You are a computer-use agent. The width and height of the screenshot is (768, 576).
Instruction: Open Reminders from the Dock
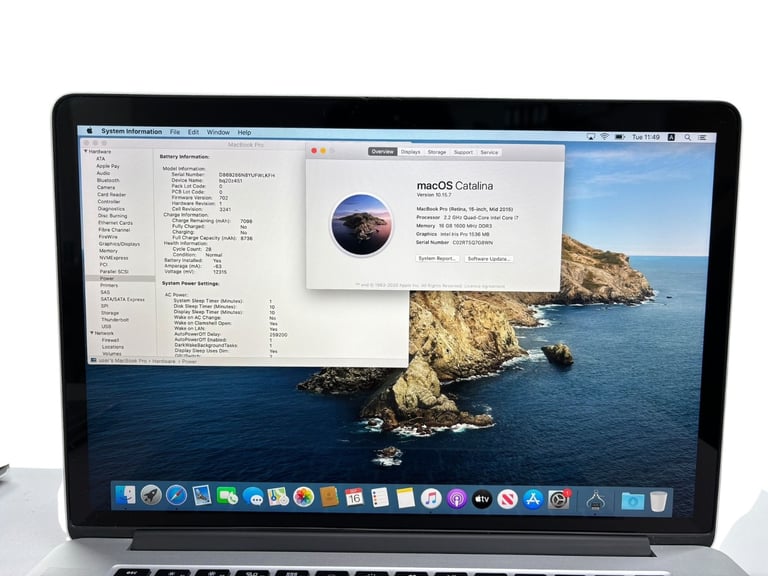380,498
